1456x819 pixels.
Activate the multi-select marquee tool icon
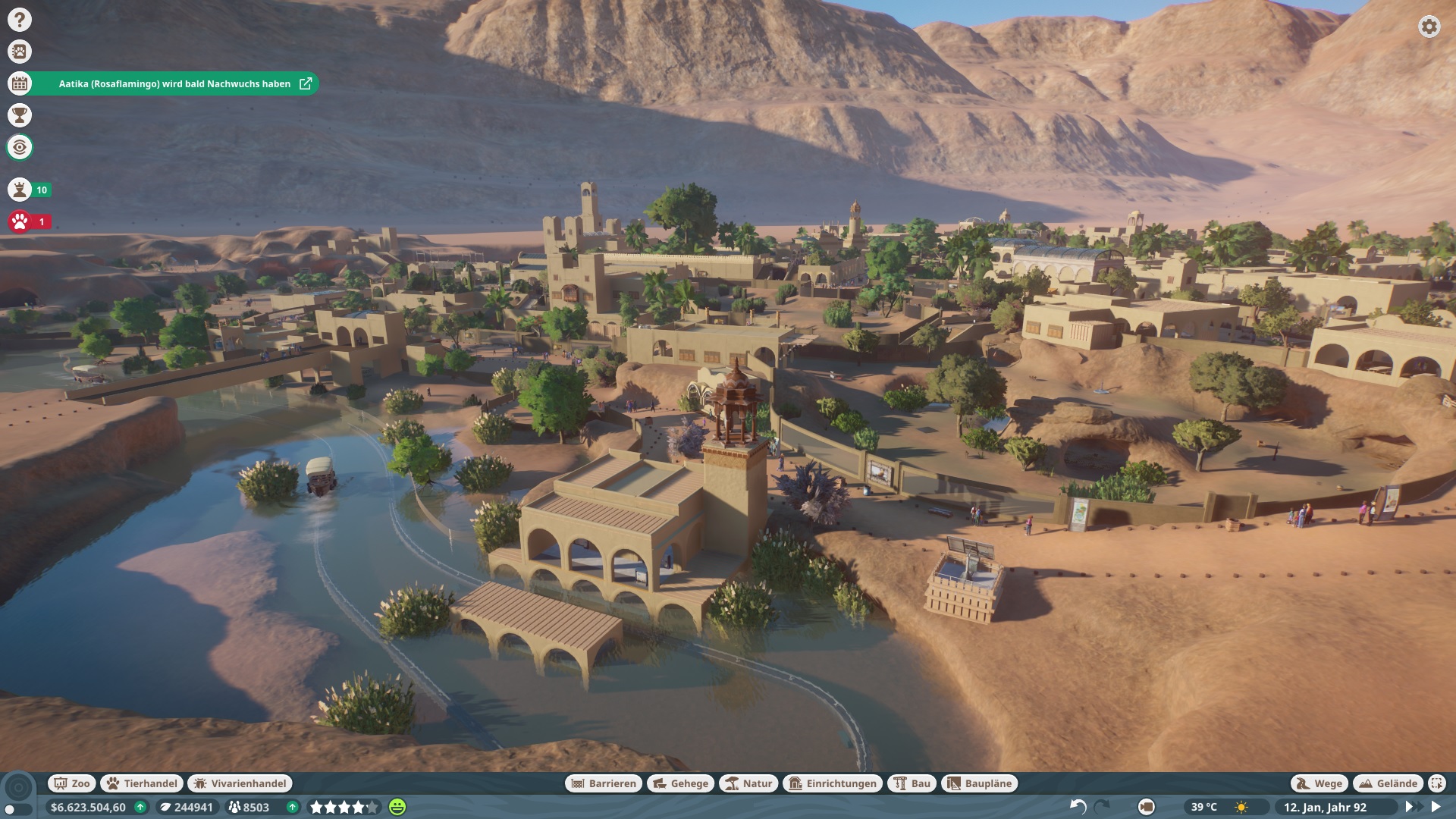click(1437, 783)
